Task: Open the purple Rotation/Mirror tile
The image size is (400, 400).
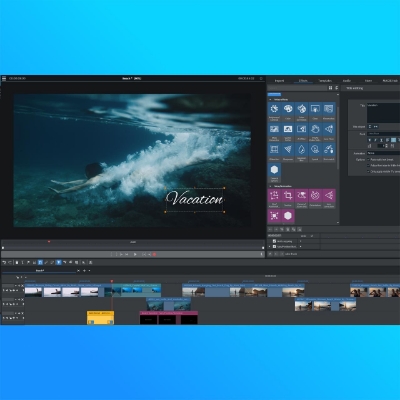Action: click(x=315, y=198)
